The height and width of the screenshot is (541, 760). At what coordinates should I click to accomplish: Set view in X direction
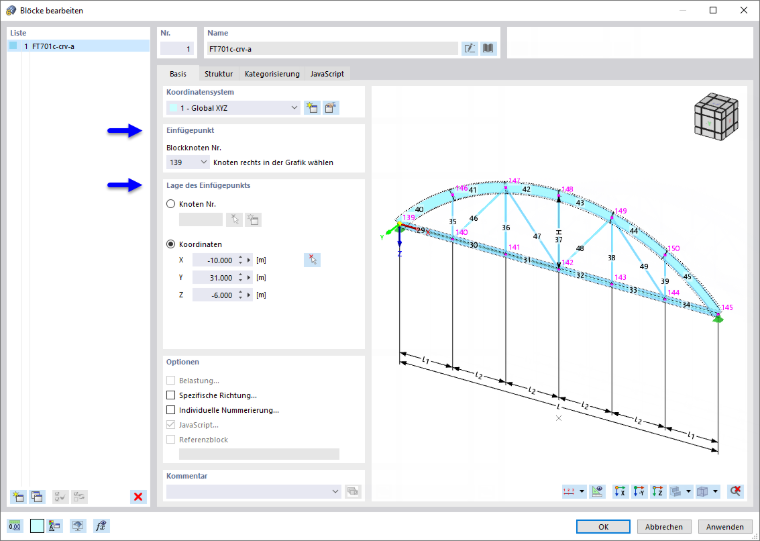pyautogui.click(x=620, y=492)
